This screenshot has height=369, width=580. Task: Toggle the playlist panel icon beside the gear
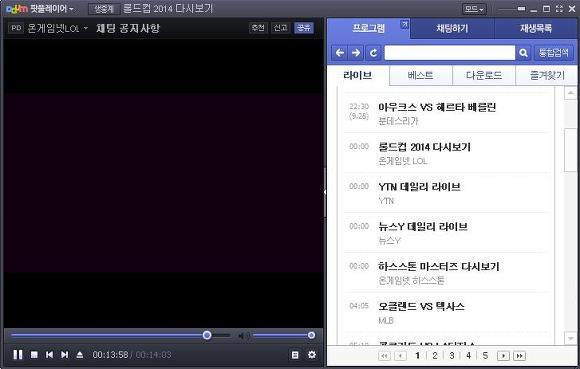pos(295,355)
